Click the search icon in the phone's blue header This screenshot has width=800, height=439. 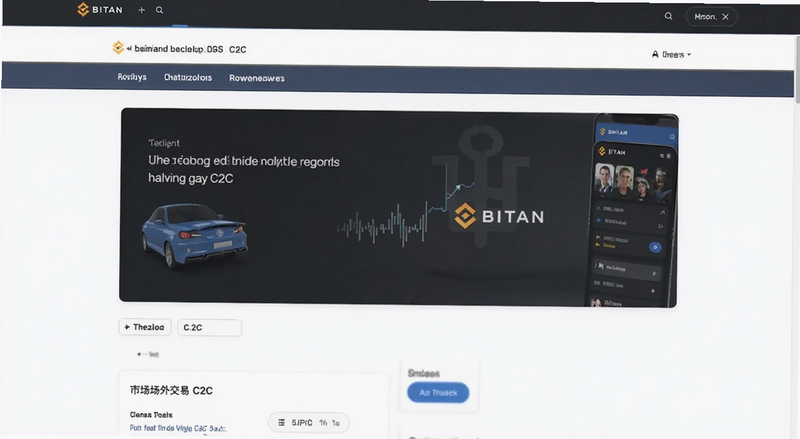point(672,136)
